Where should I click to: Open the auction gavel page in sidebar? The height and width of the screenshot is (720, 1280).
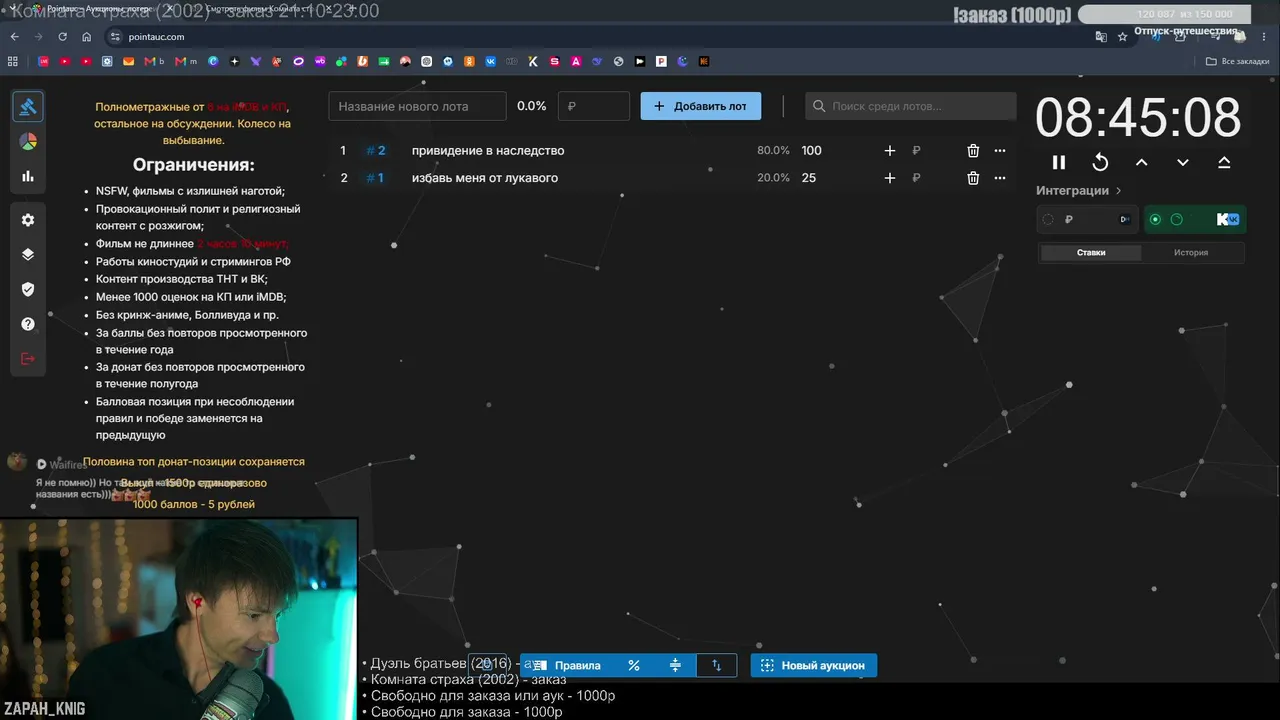pos(28,107)
